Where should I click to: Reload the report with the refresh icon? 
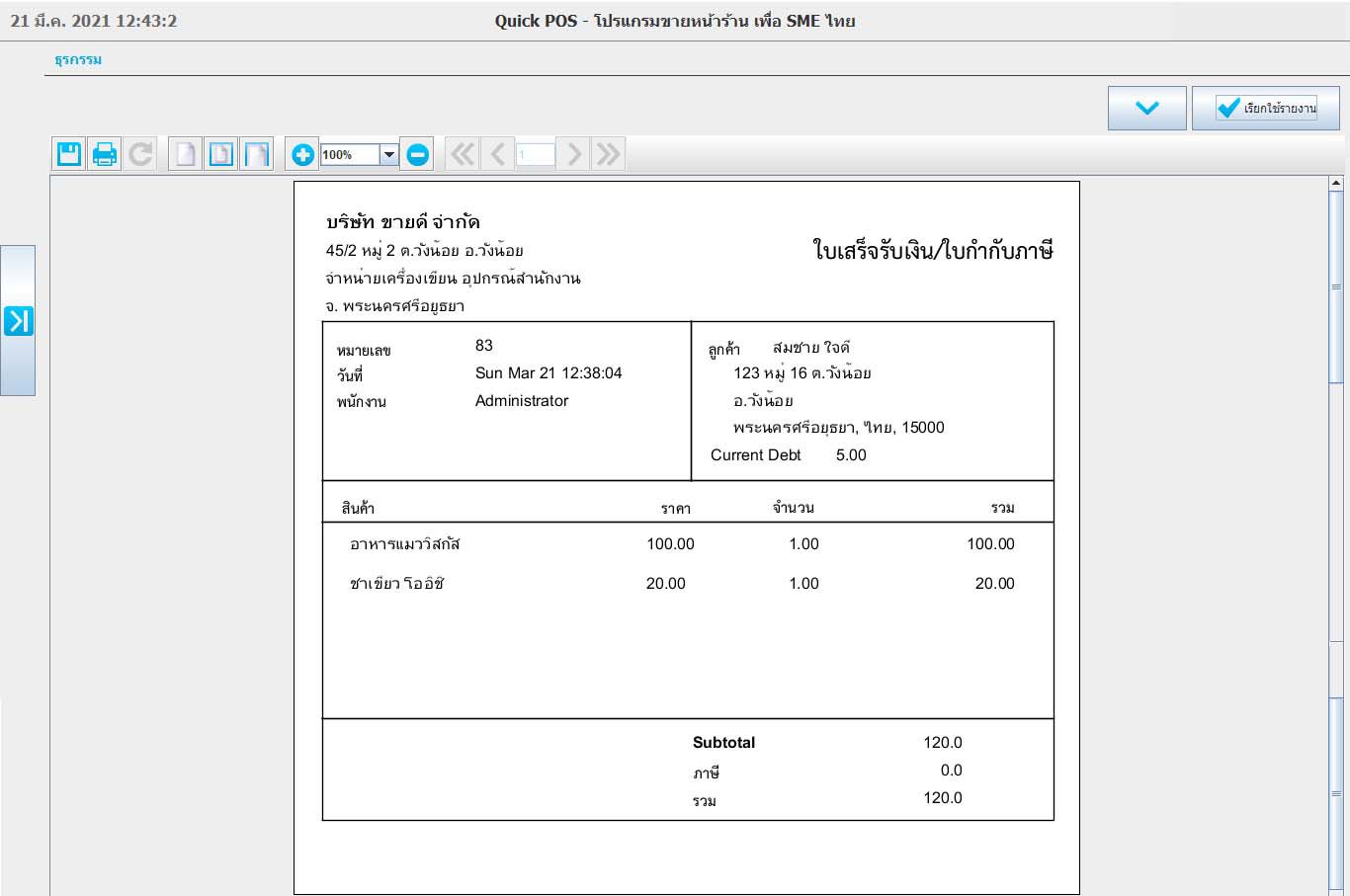click(140, 154)
